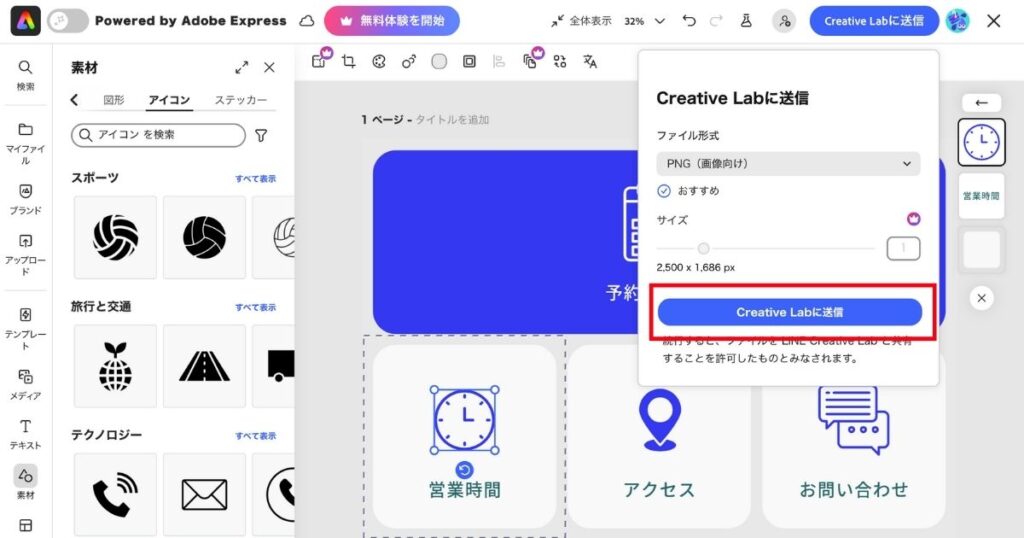Screen dimensions: 1024x538
Task: Open the translate tool in the toolbar
Action: tap(590, 62)
